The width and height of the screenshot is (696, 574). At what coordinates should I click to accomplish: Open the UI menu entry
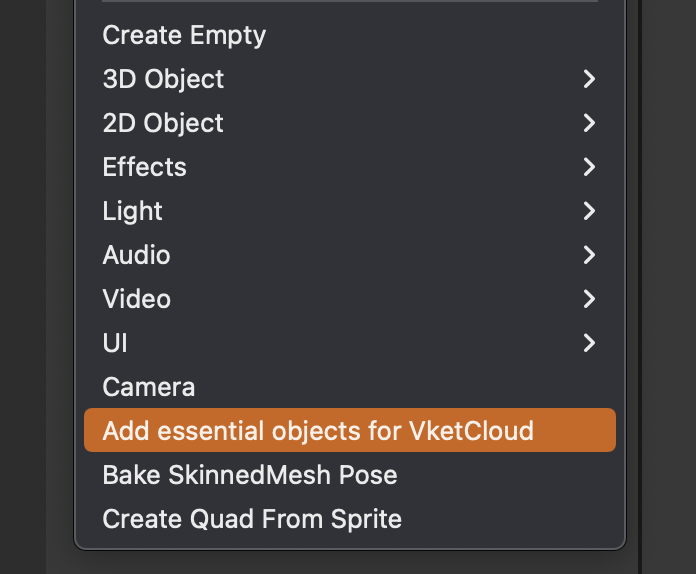[350, 343]
